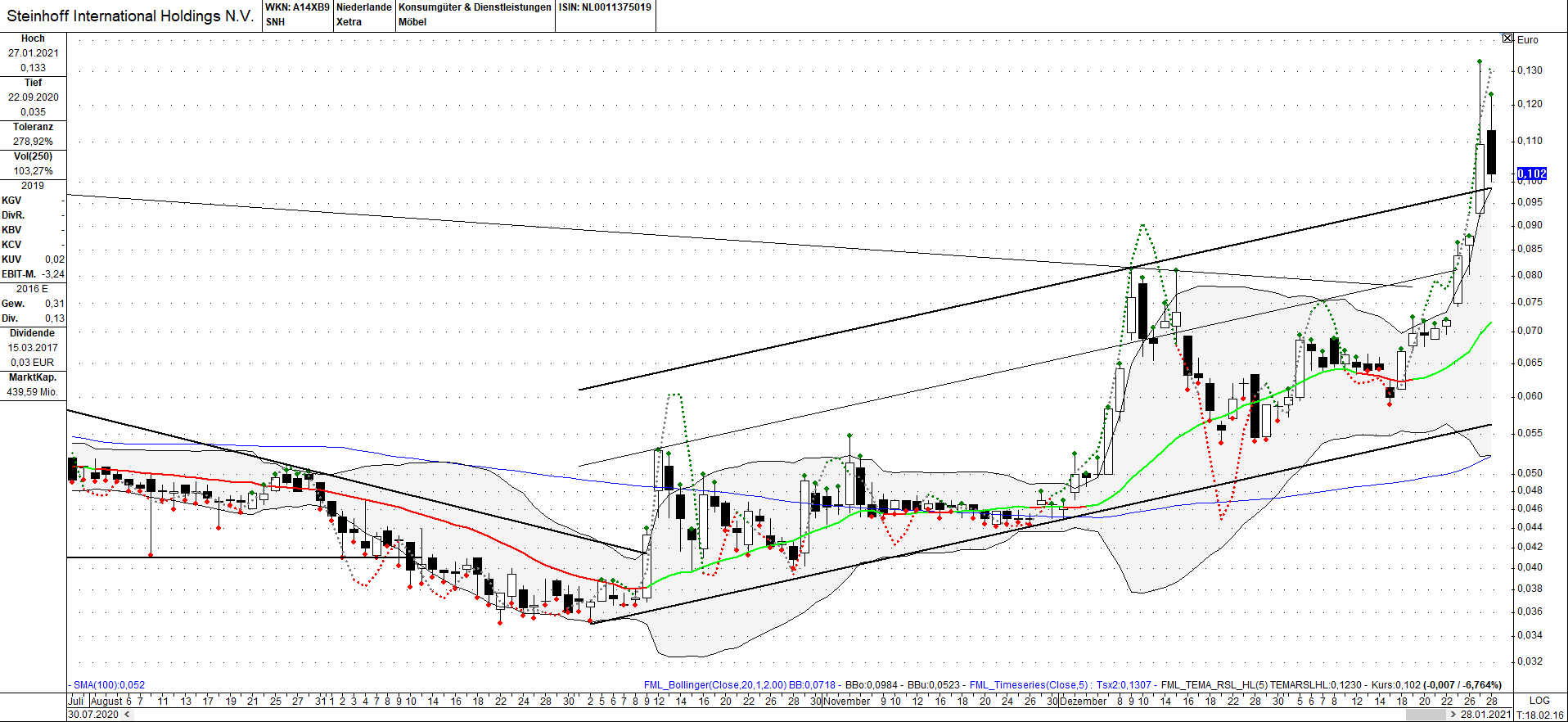1568x722 pixels.
Task: Click the EBIT-M. value -3,24
Action: tap(53, 274)
